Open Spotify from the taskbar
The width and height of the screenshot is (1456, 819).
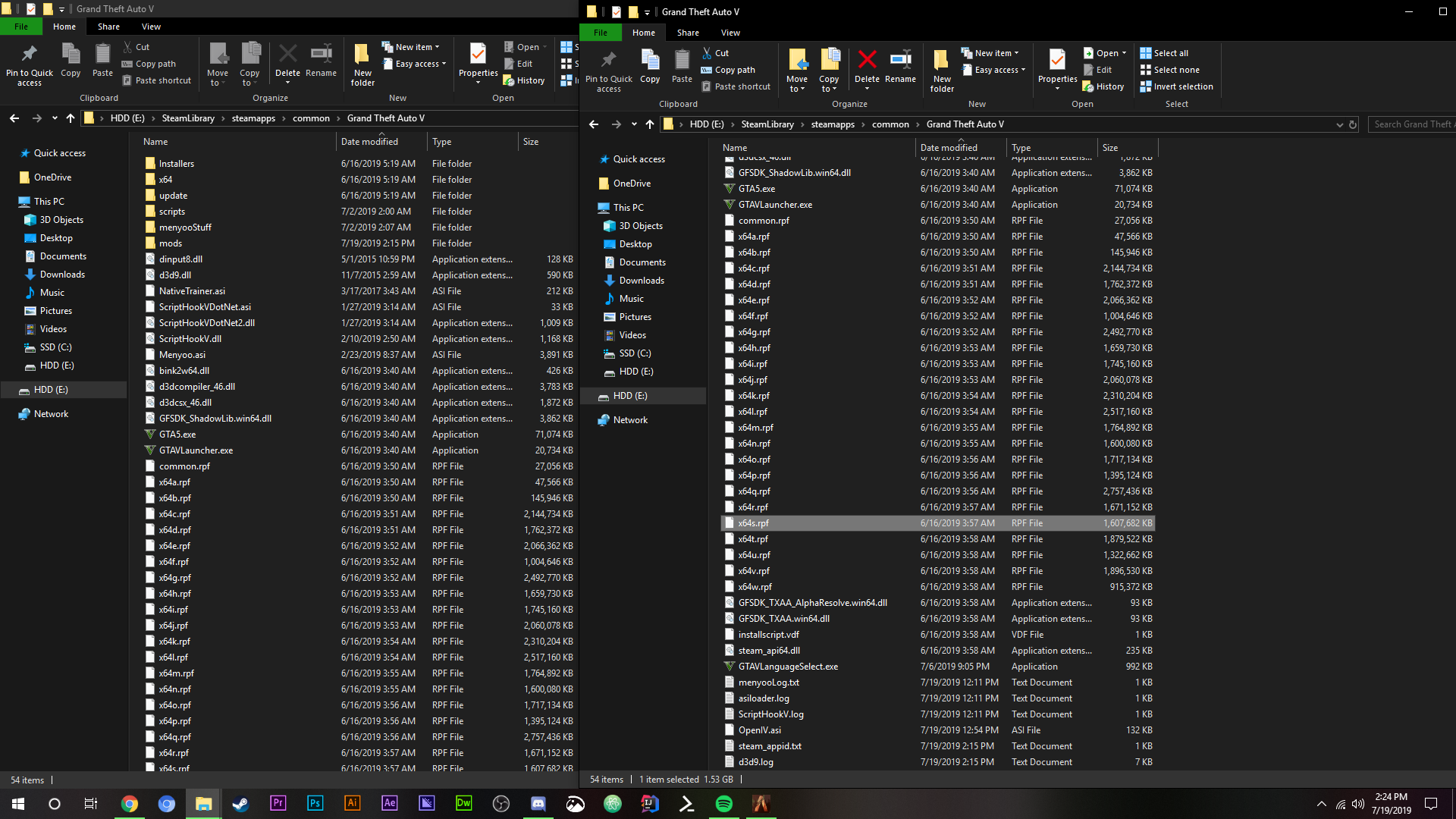pos(724,804)
